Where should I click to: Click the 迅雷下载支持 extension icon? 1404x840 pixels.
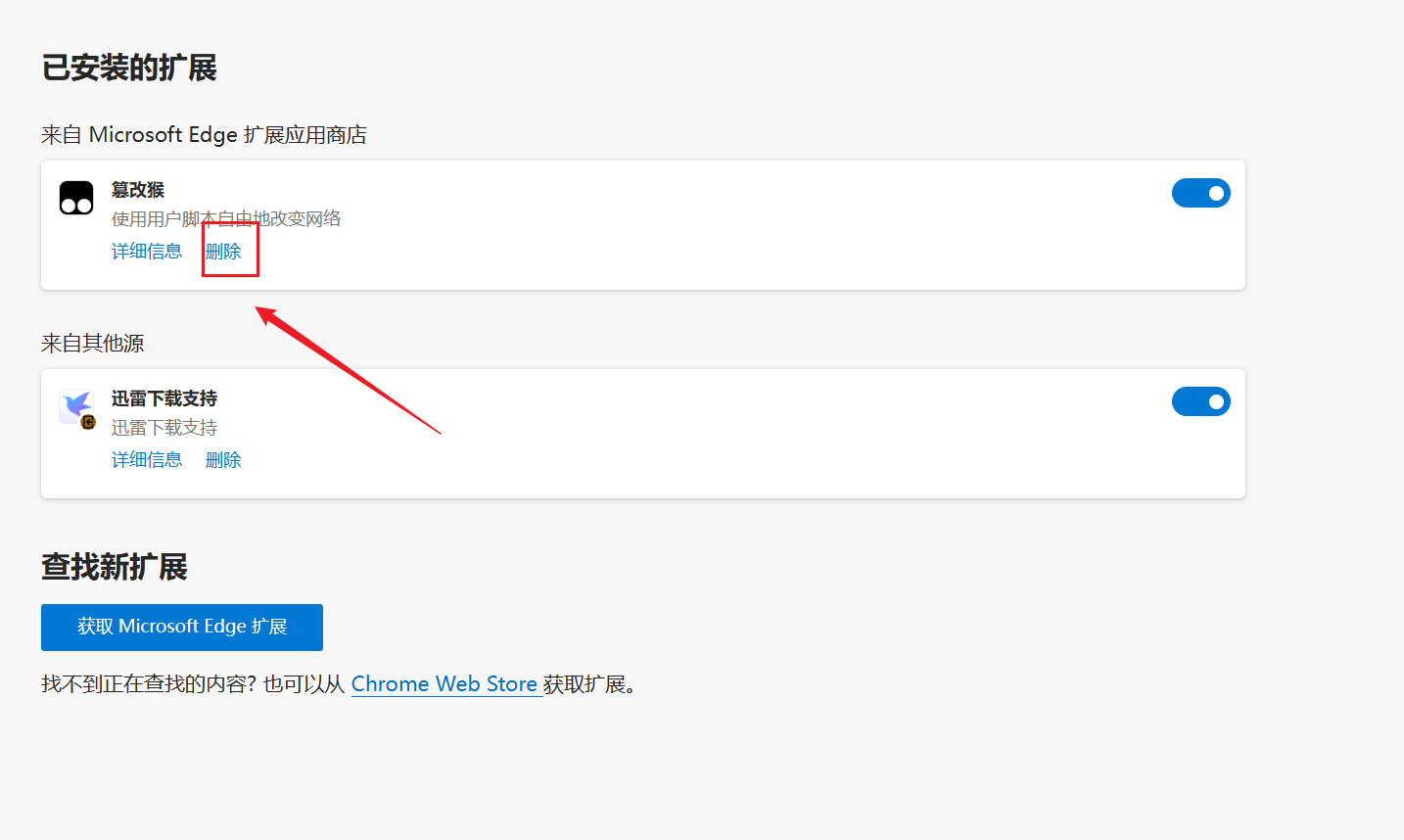tap(76, 407)
